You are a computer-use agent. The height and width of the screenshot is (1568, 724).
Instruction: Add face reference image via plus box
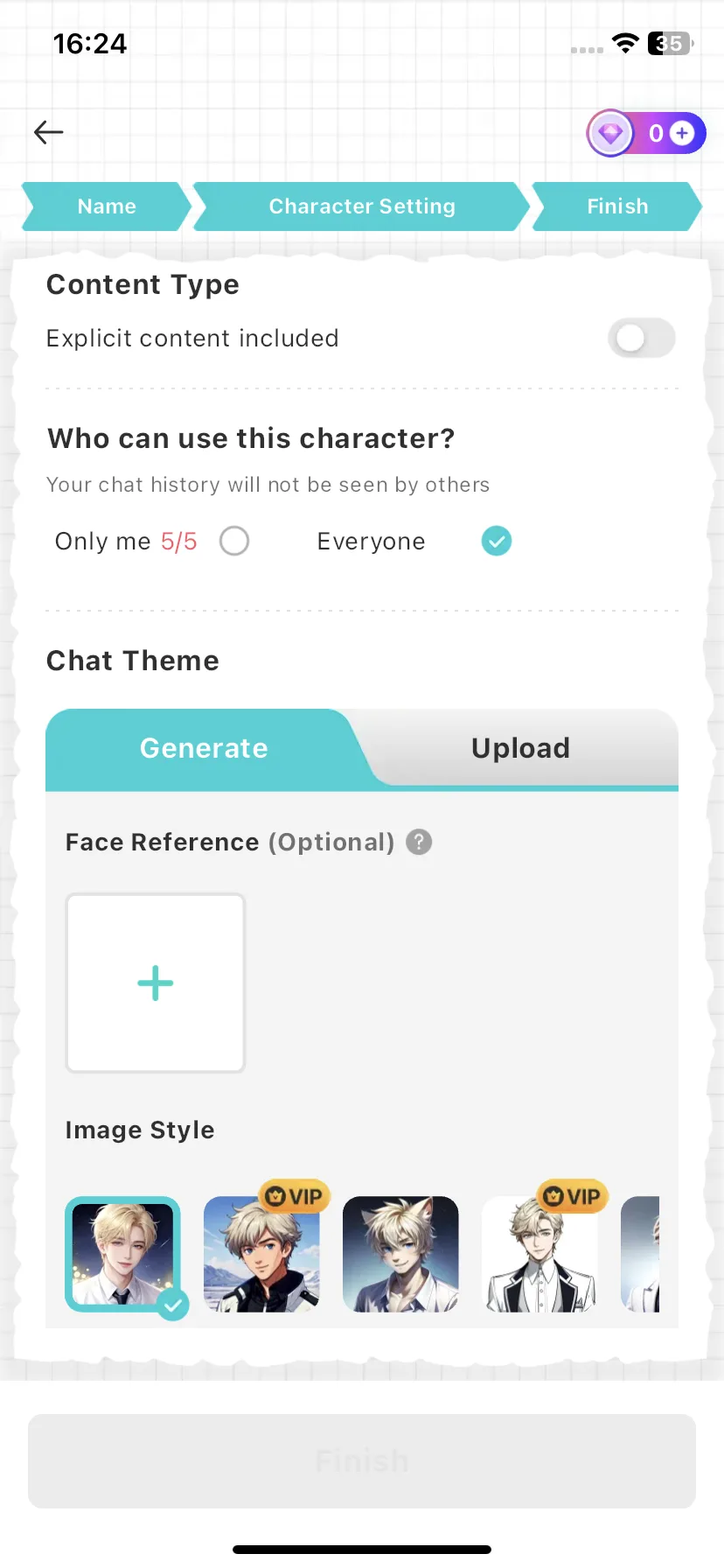coord(156,983)
